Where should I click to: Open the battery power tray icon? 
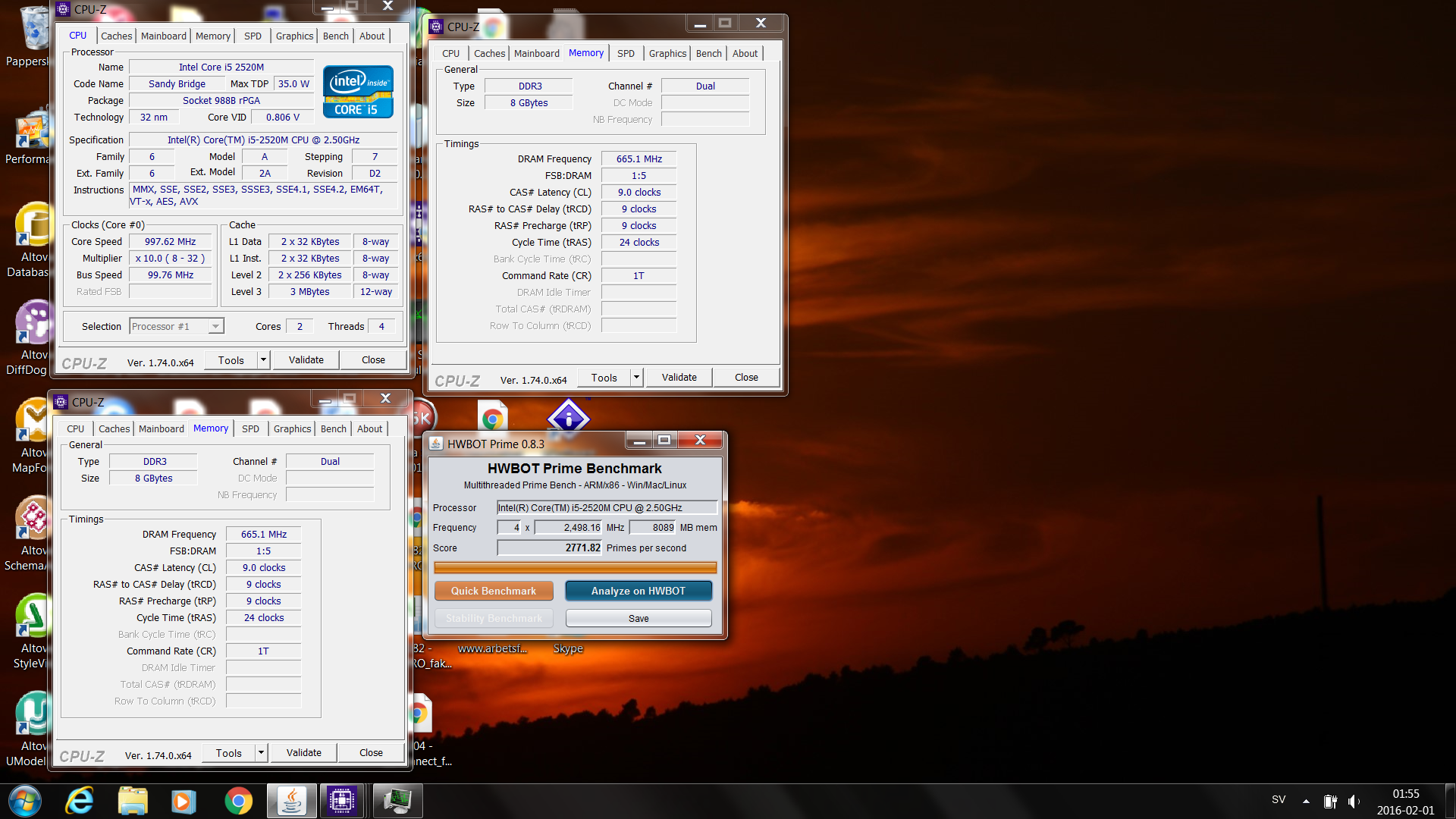(x=1330, y=801)
